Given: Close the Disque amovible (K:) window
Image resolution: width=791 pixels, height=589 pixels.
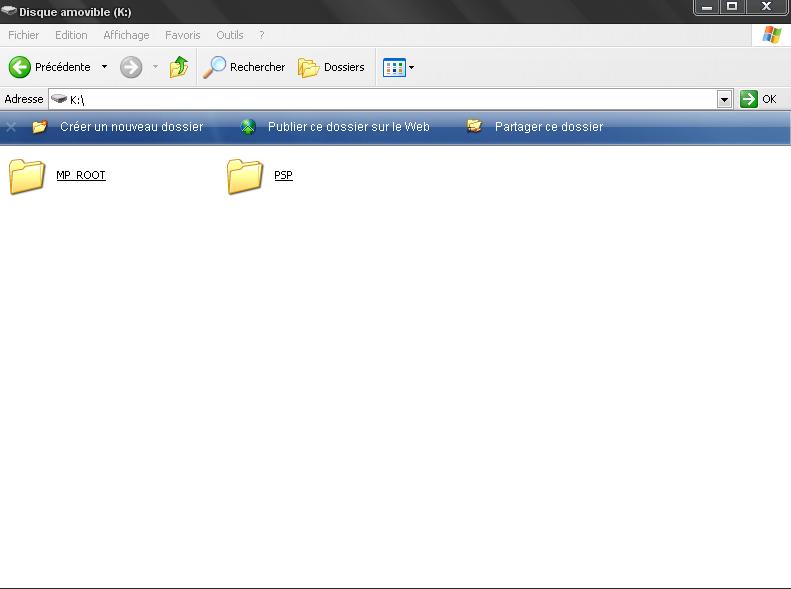Looking at the screenshot, I should coord(766,7).
